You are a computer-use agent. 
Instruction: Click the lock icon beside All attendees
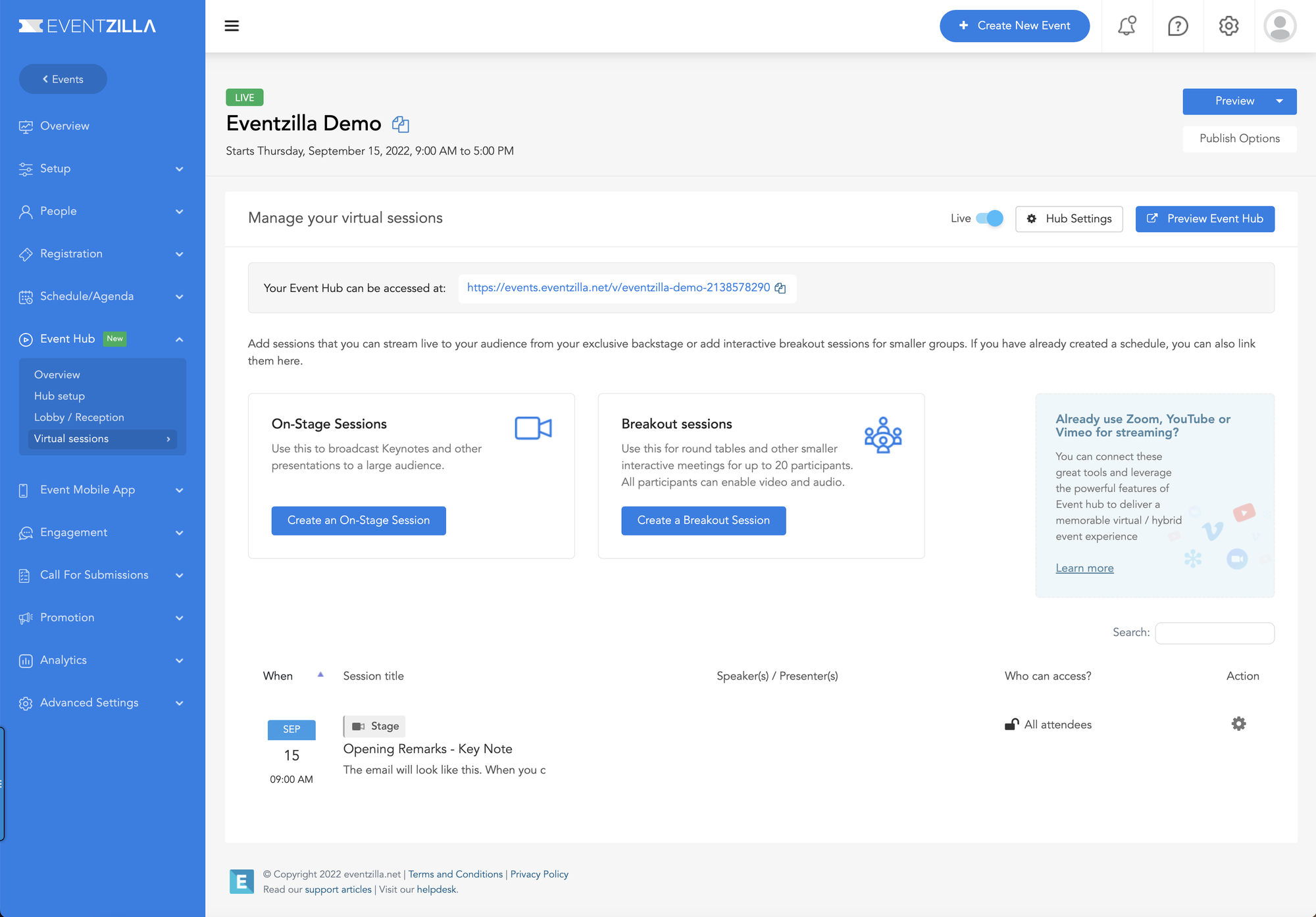tap(1011, 724)
